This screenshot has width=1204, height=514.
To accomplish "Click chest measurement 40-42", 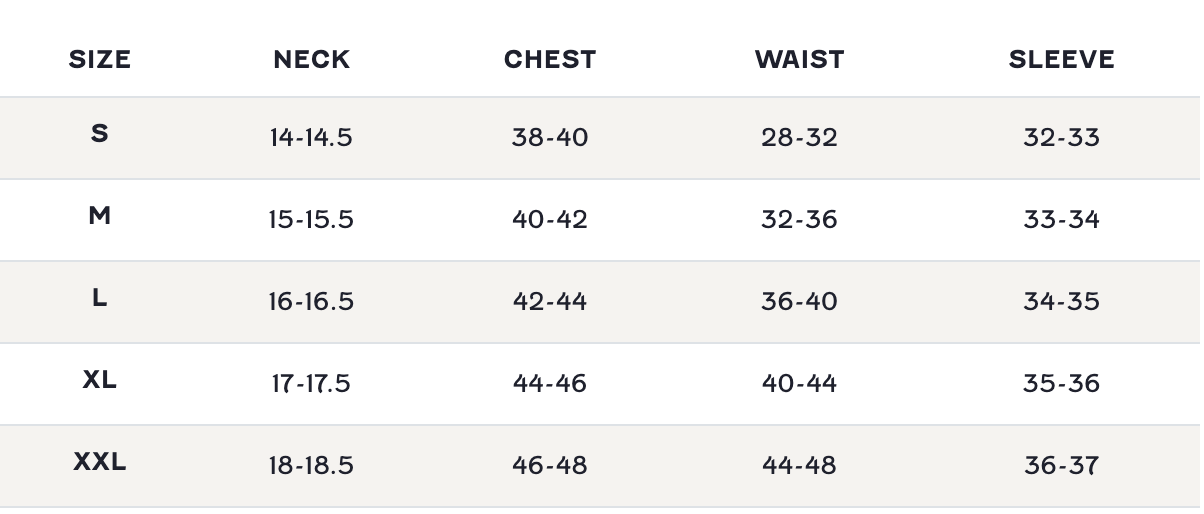I will click(550, 220).
